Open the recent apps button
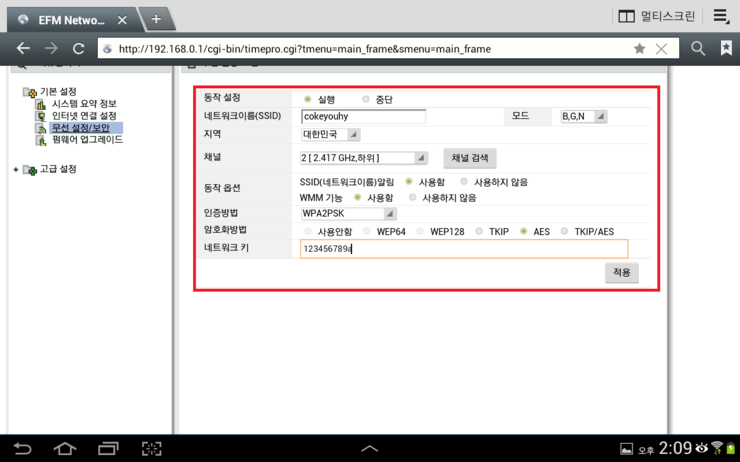This screenshot has width=740, height=462. click(x=108, y=448)
